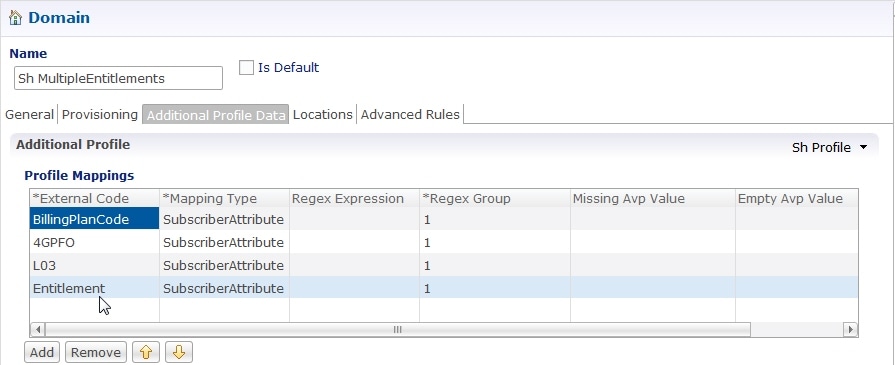
Task: Open the Sh Profile dropdown
Action: [x=829, y=147]
